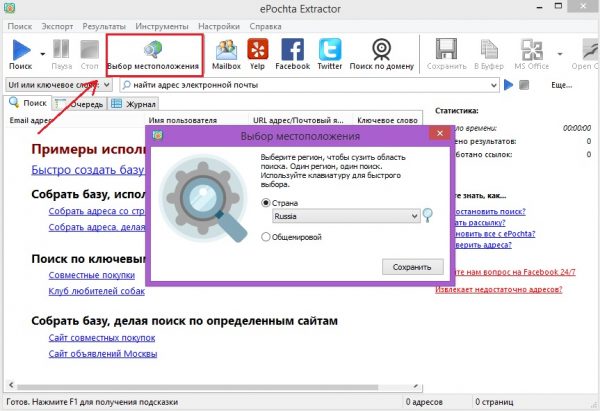Screen dimensions: 600x411
Task: Open Сайт объявлений Москвы link
Action: click(103, 354)
